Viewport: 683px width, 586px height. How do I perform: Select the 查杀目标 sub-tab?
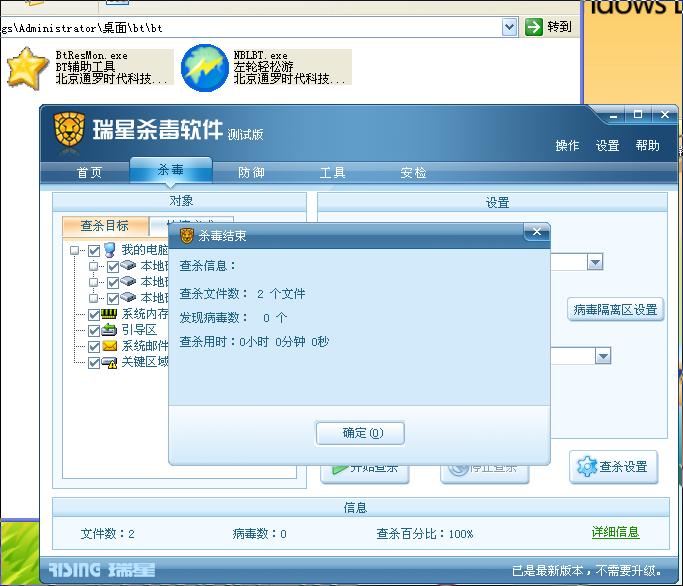[x=105, y=226]
